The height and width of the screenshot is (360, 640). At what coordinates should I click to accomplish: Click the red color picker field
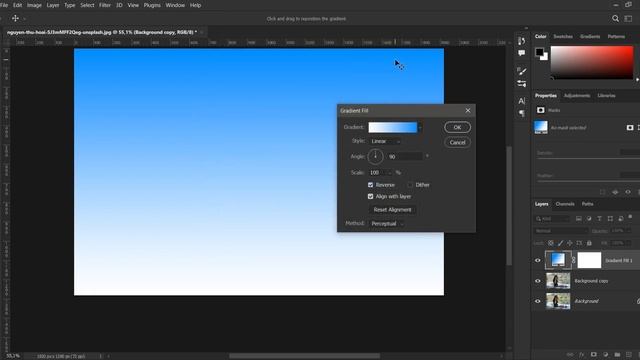(x=592, y=62)
